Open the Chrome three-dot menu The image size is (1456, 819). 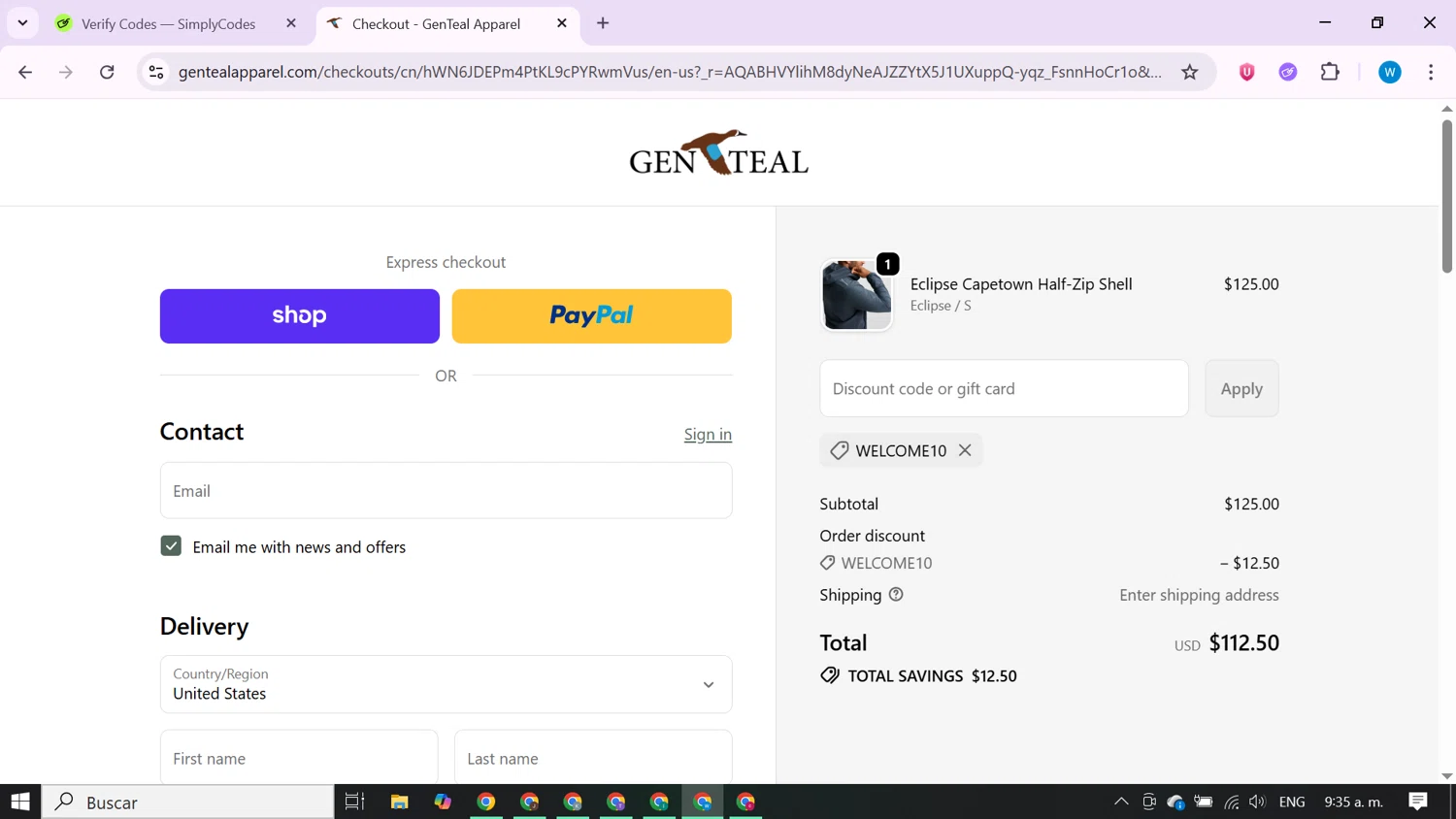(x=1431, y=72)
